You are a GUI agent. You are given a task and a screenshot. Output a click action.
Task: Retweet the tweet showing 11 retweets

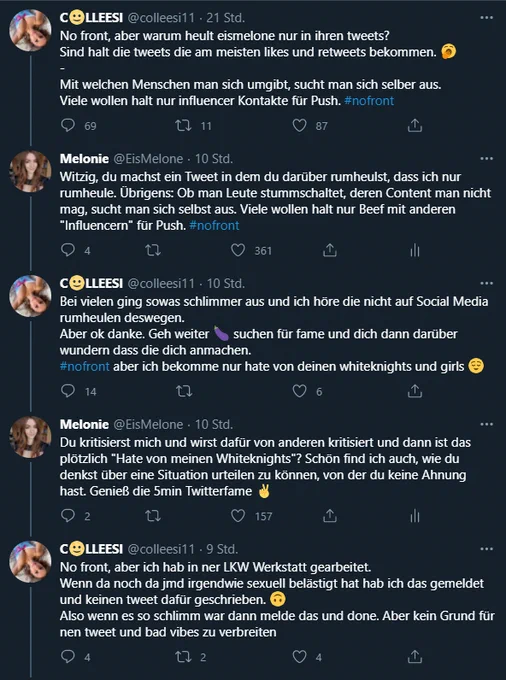click(x=183, y=126)
